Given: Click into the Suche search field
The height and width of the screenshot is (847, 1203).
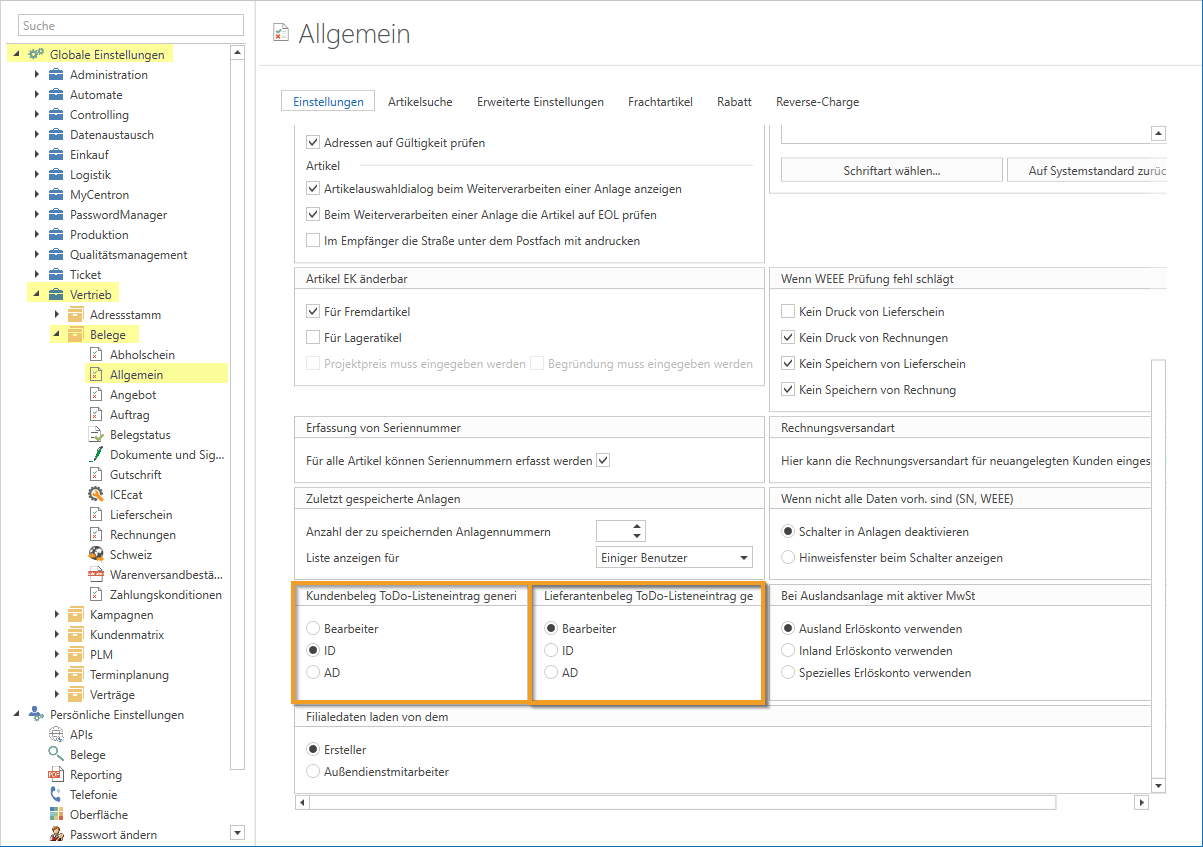Looking at the screenshot, I should pos(131,25).
